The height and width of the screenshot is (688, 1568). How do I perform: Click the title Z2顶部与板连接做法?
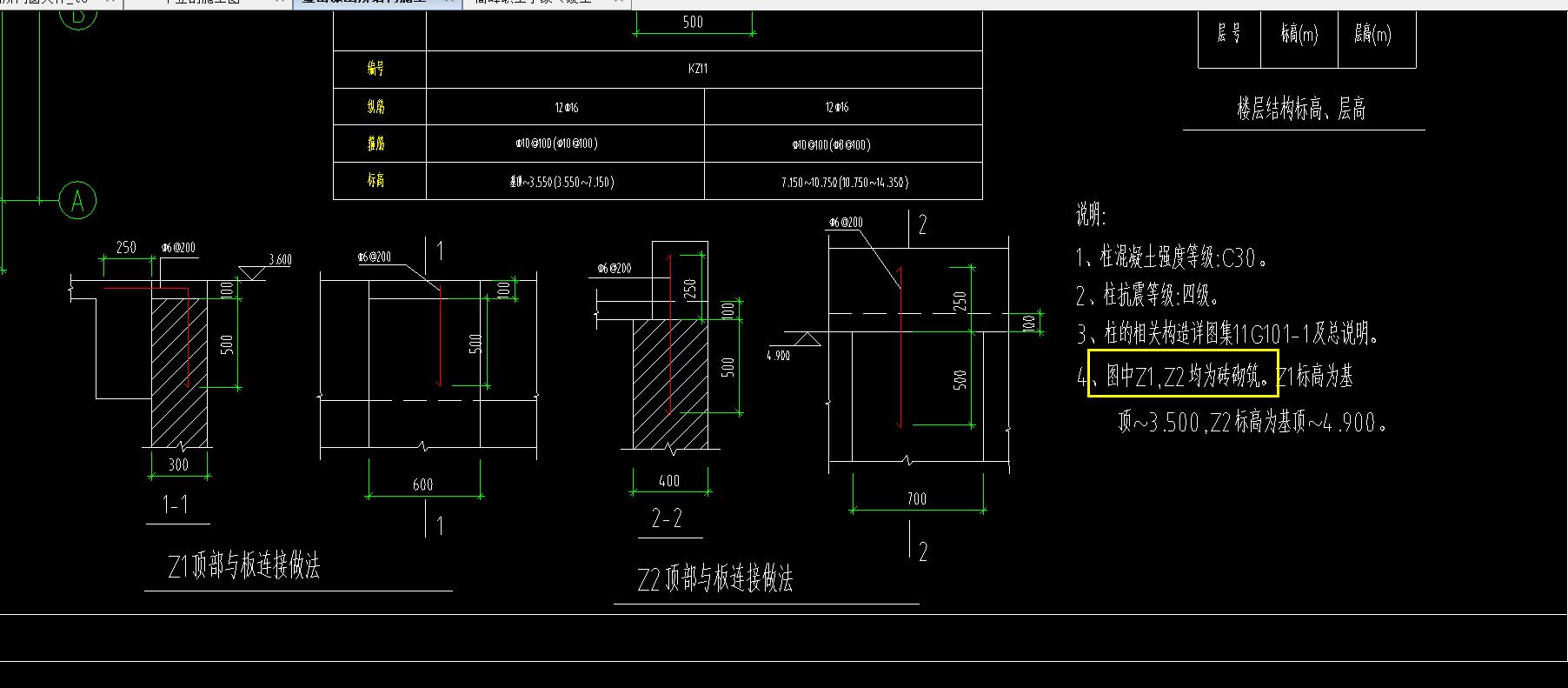click(x=715, y=579)
